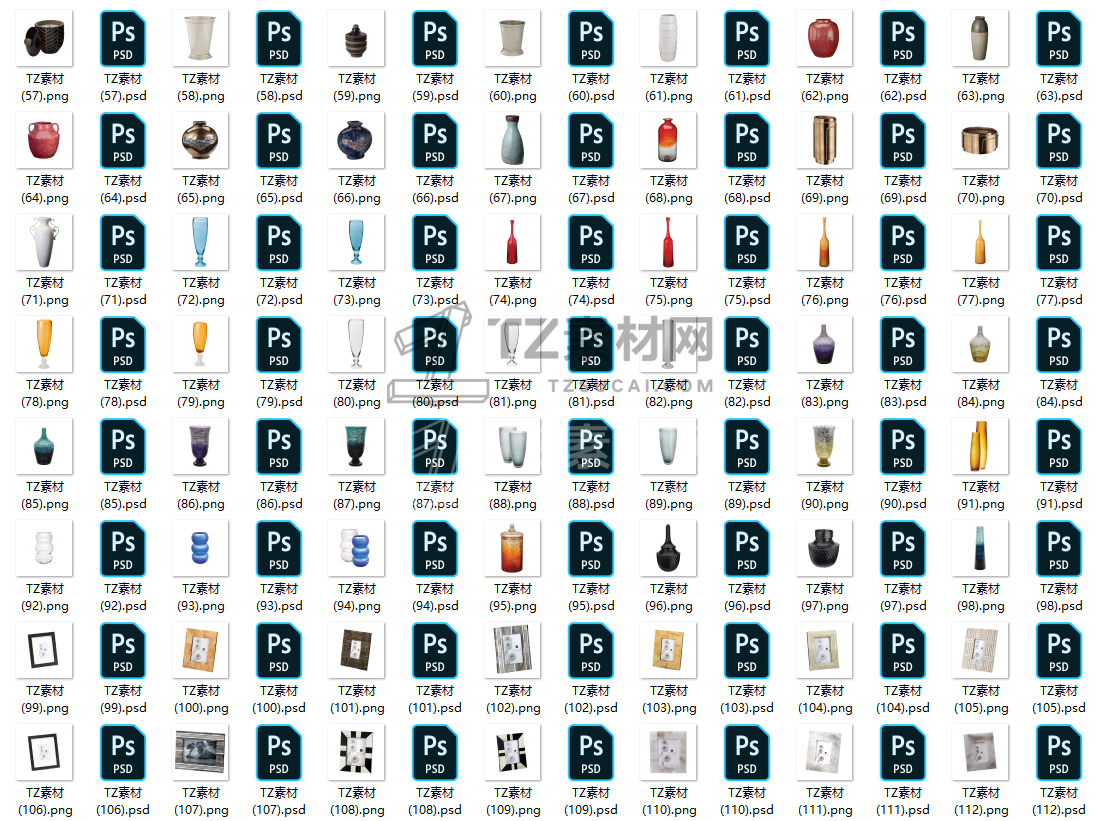1100x821 pixels.
Task: Click the file name TZ素材 (65).psd
Action: coord(279,189)
